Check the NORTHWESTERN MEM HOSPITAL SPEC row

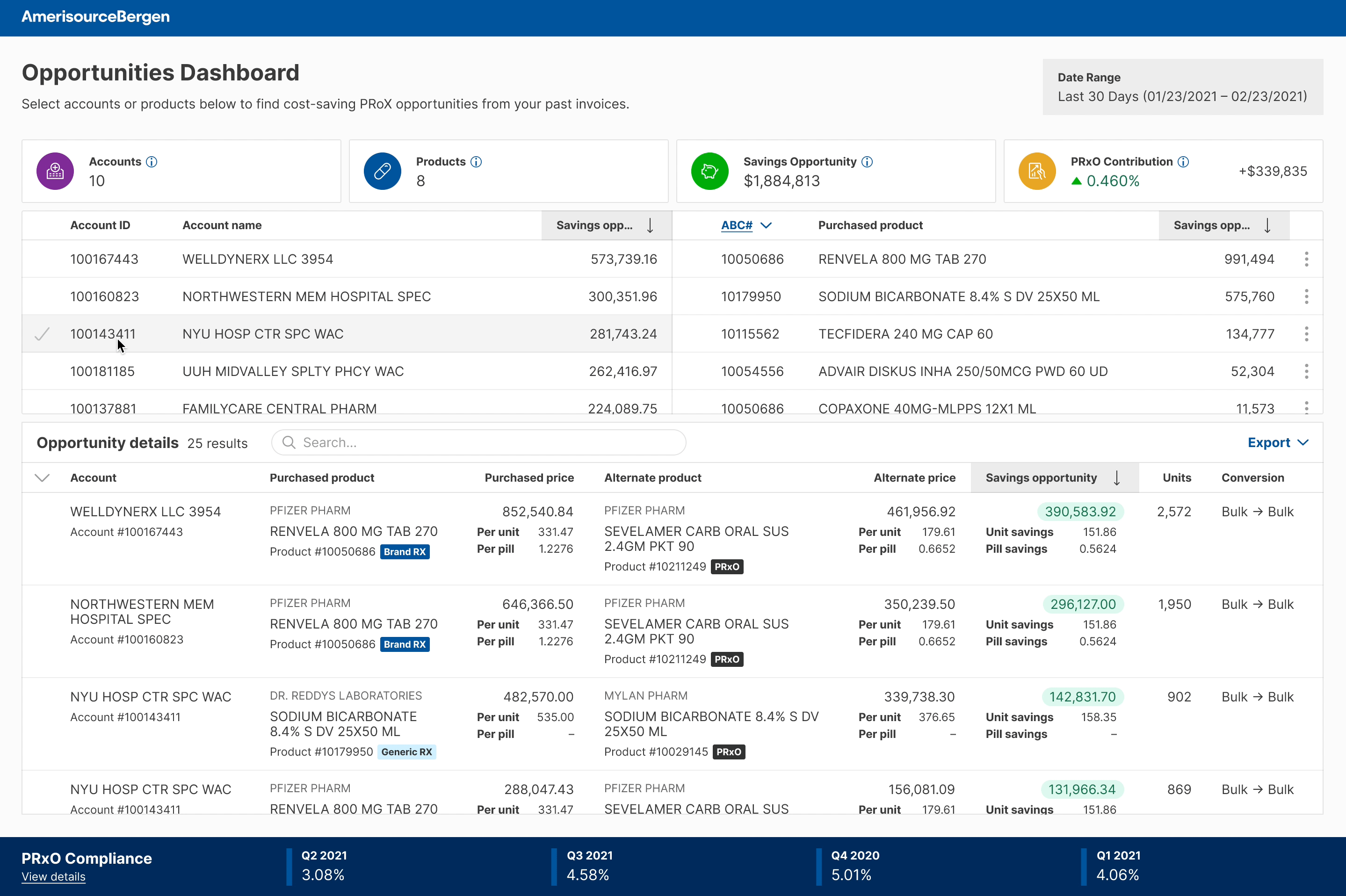(x=42, y=296)
